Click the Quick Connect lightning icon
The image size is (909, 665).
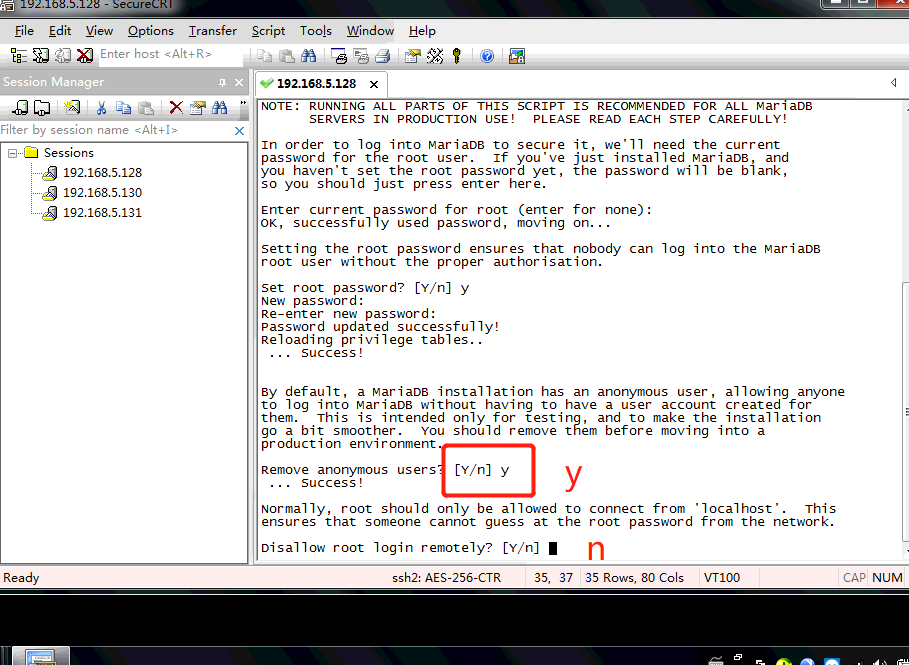(x=41, y=56)
